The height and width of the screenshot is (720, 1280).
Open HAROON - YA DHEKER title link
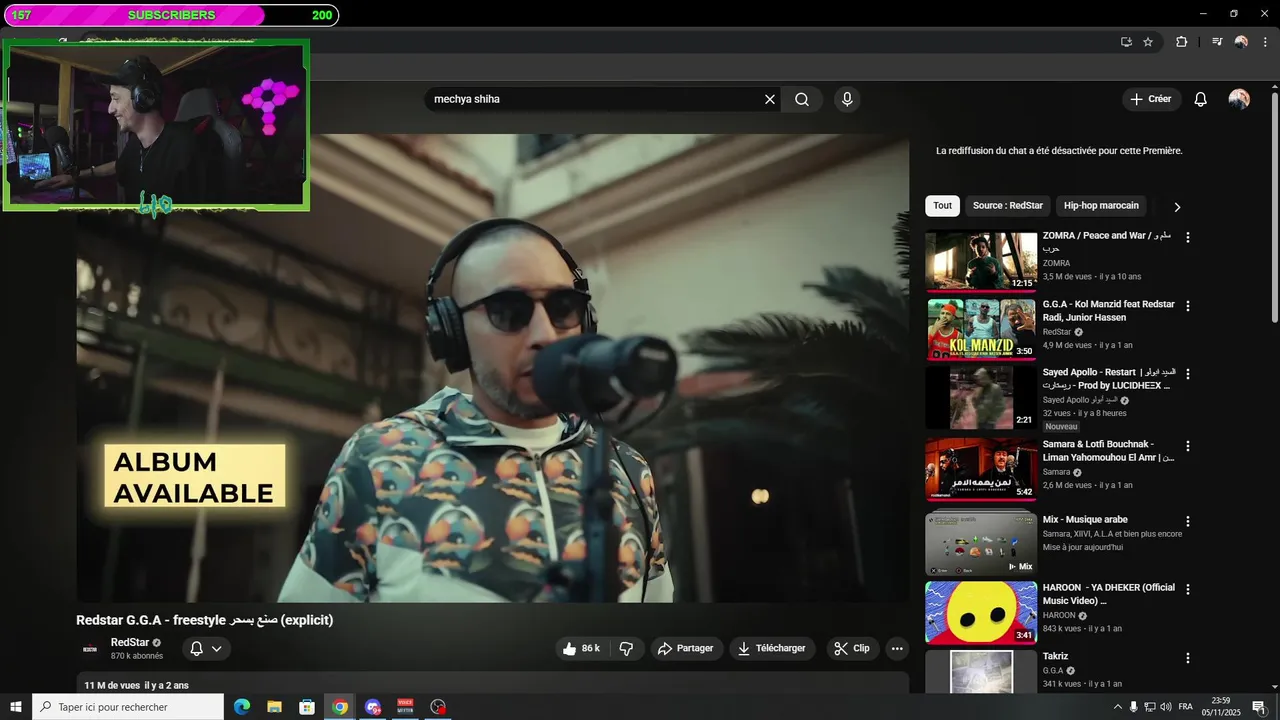point(1109,594)
